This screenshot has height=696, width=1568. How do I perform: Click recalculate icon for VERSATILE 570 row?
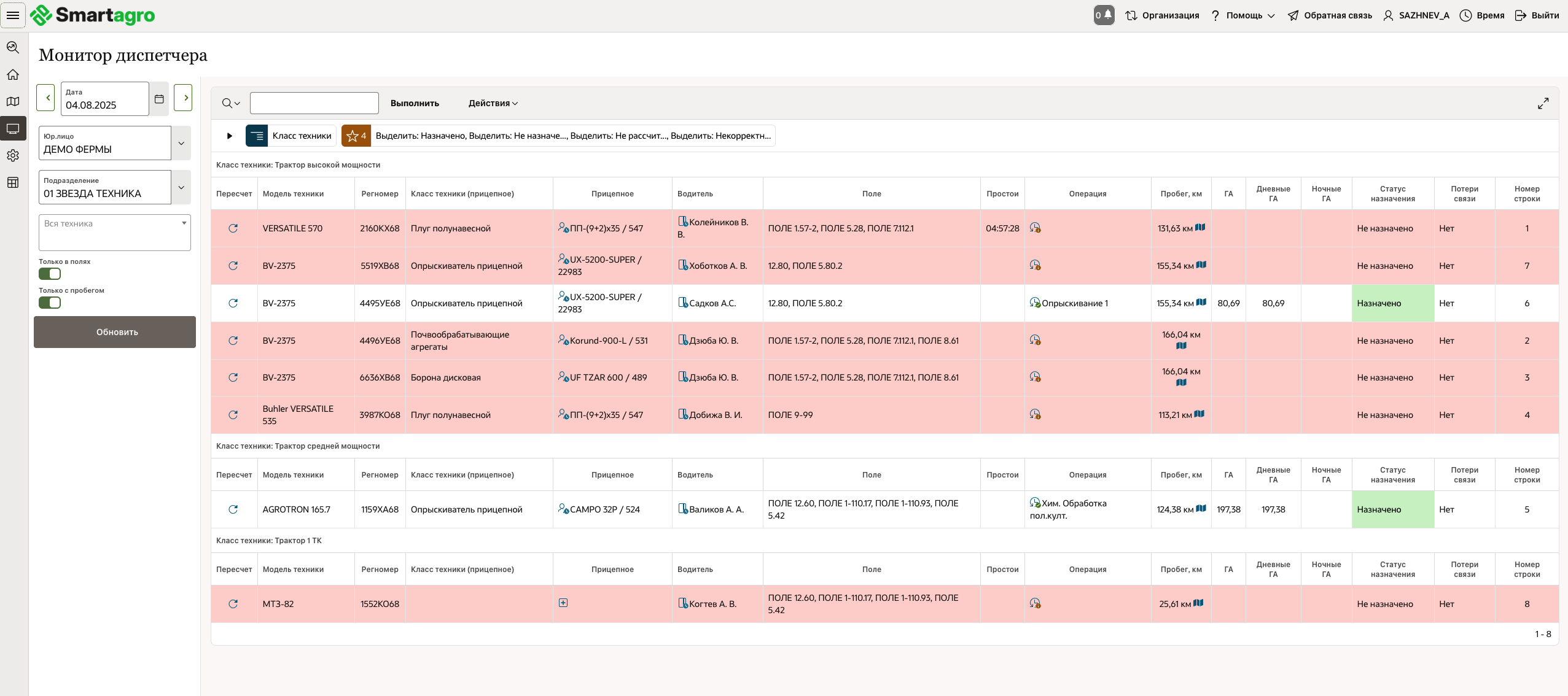click(233, 228)
